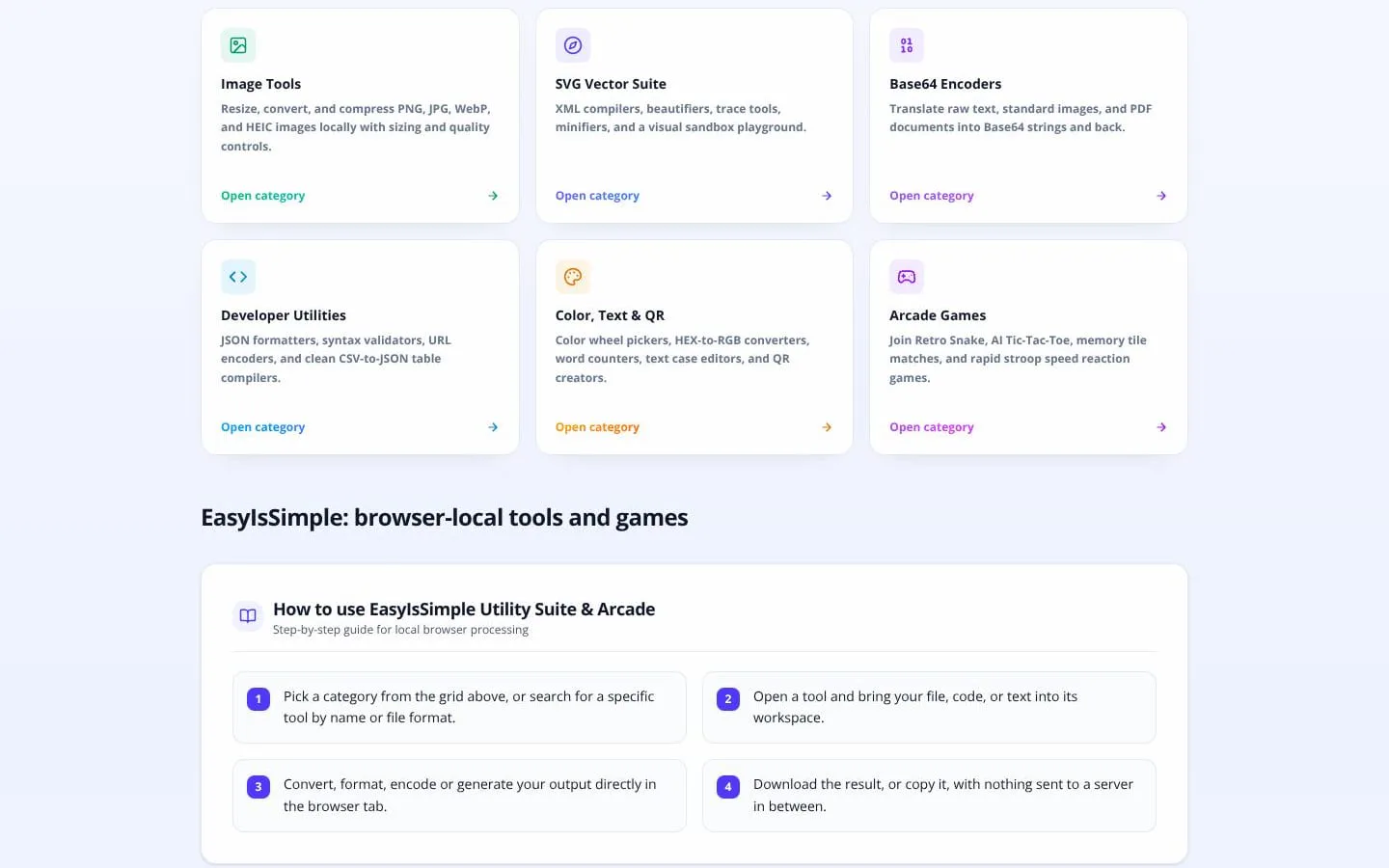Open category link for Base64 Encoders
Image resolution: width=1389 pixels, height=868 pixels.
pyautogui.click(x=932, y=196)
